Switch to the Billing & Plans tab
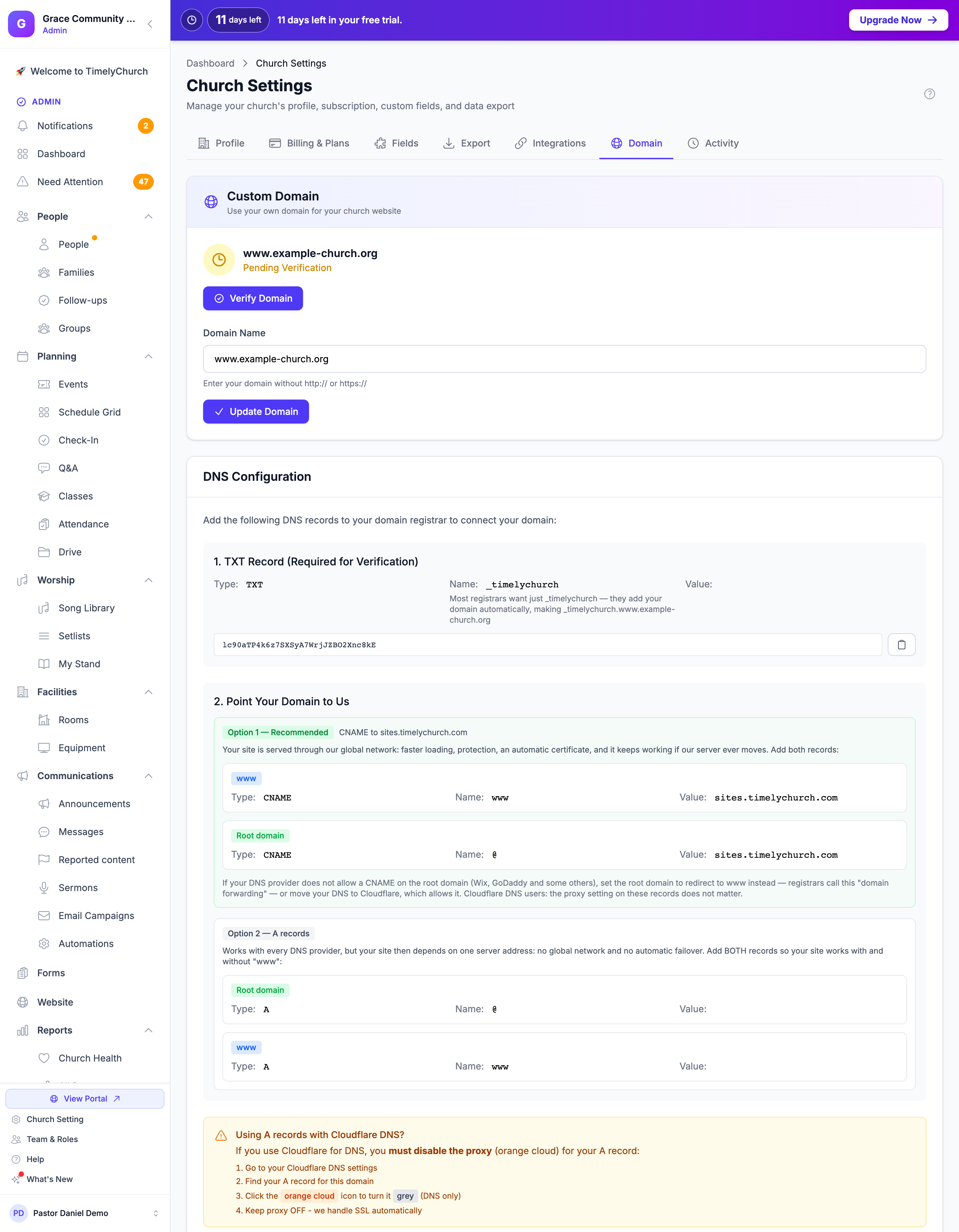The width and height of the screenshot is (959, 1232). coord(309,143)
